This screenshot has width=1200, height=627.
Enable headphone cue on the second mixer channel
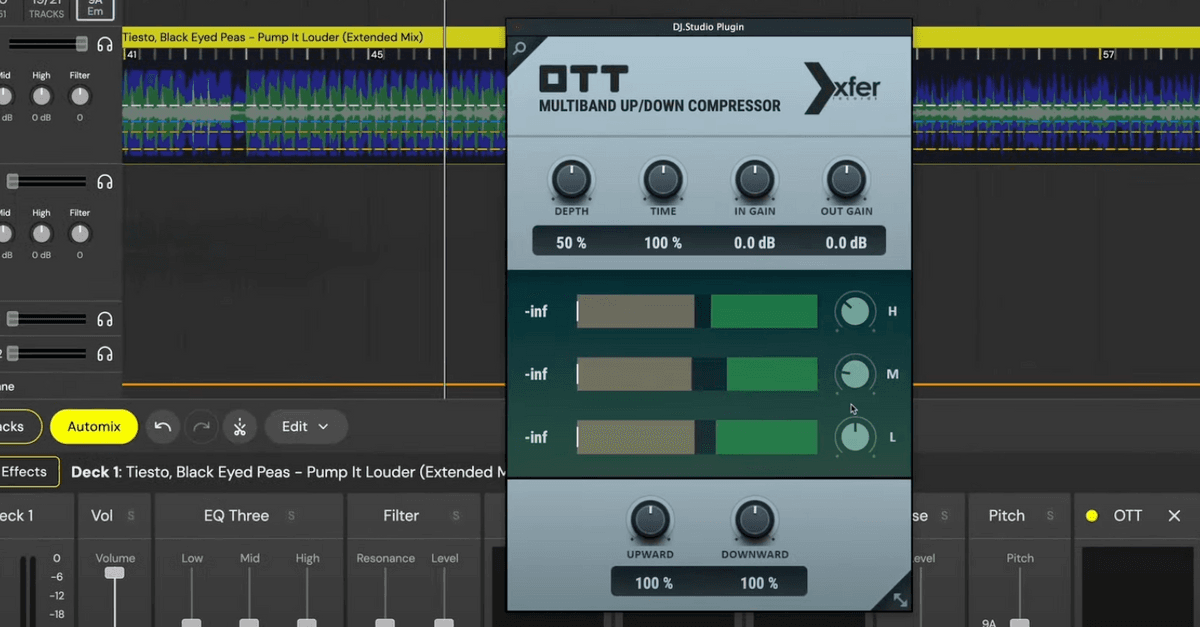coord(104,182)
